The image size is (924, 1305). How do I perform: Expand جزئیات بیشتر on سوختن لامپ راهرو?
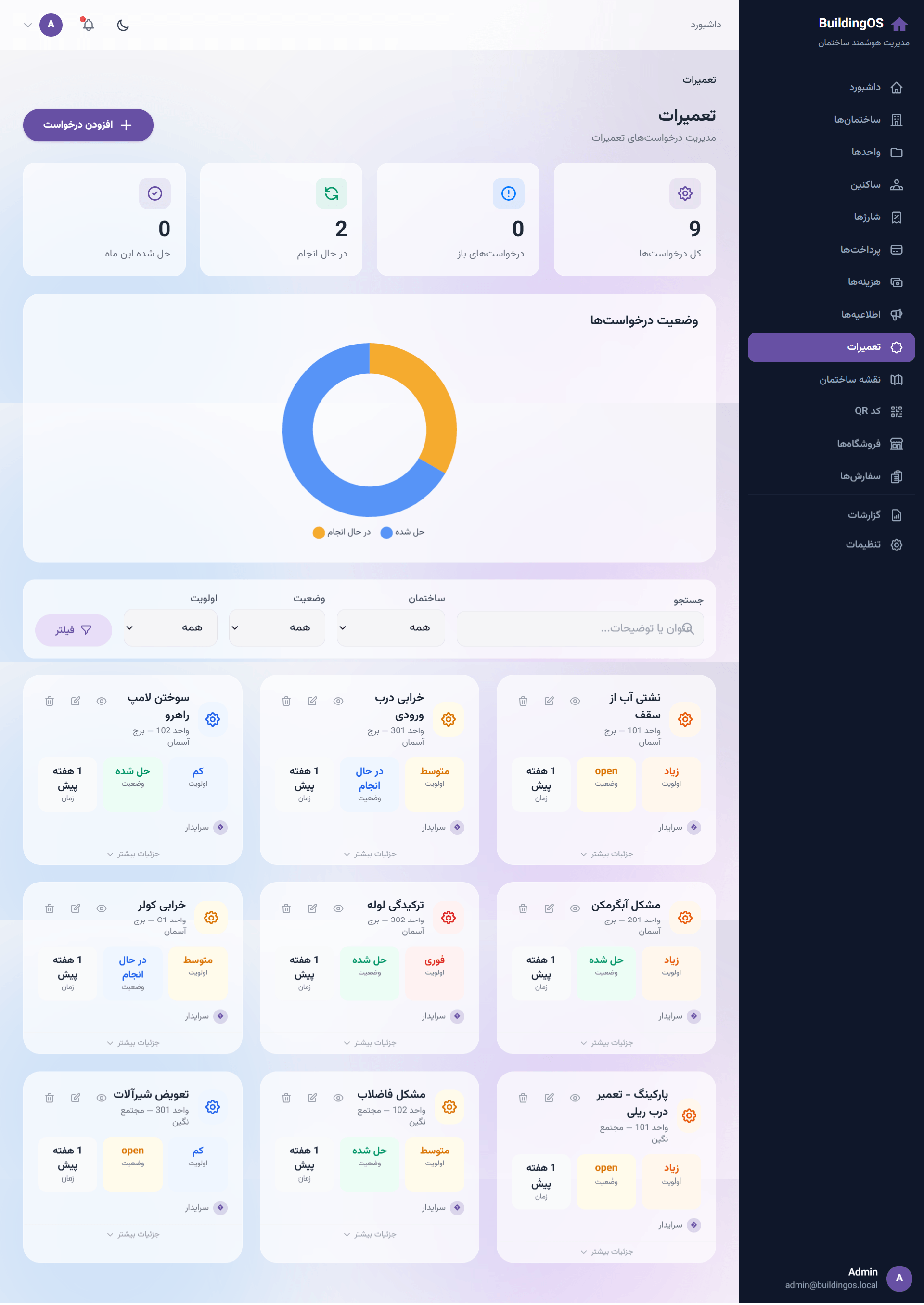coord(133,855)
